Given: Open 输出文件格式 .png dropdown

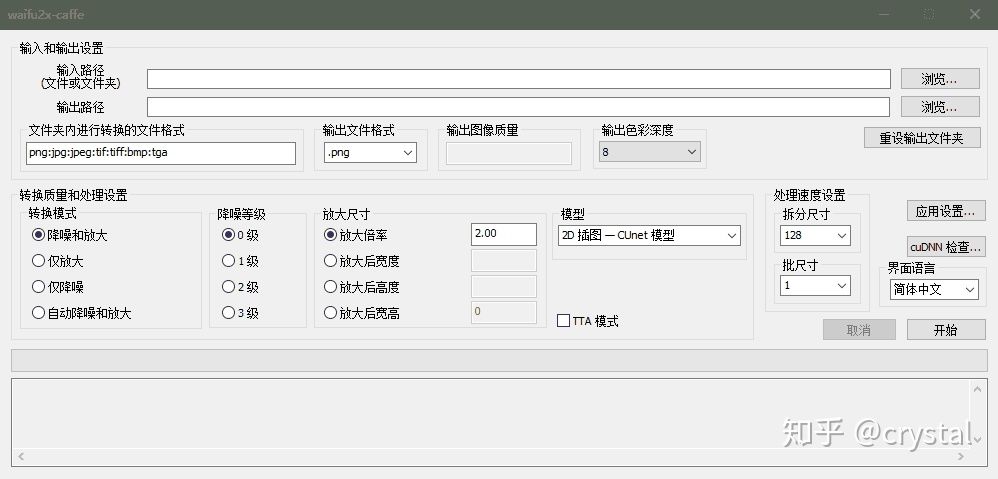Looking at the screenshot, I should pos(370,153).
